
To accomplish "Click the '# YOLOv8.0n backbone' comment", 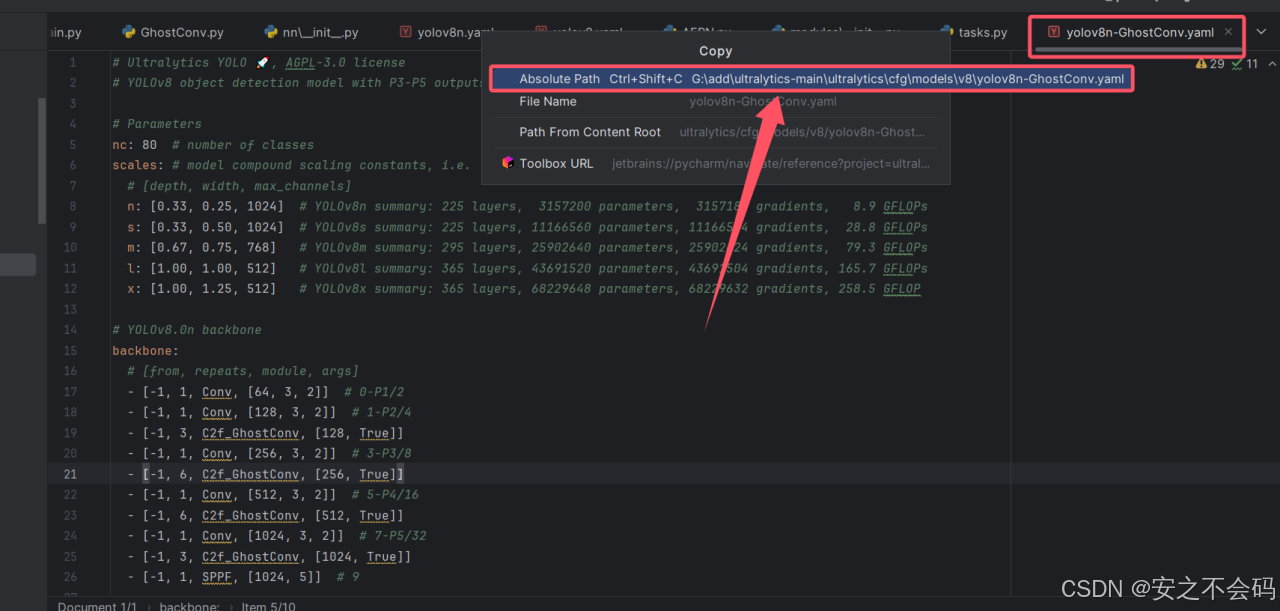I will 187,330.
